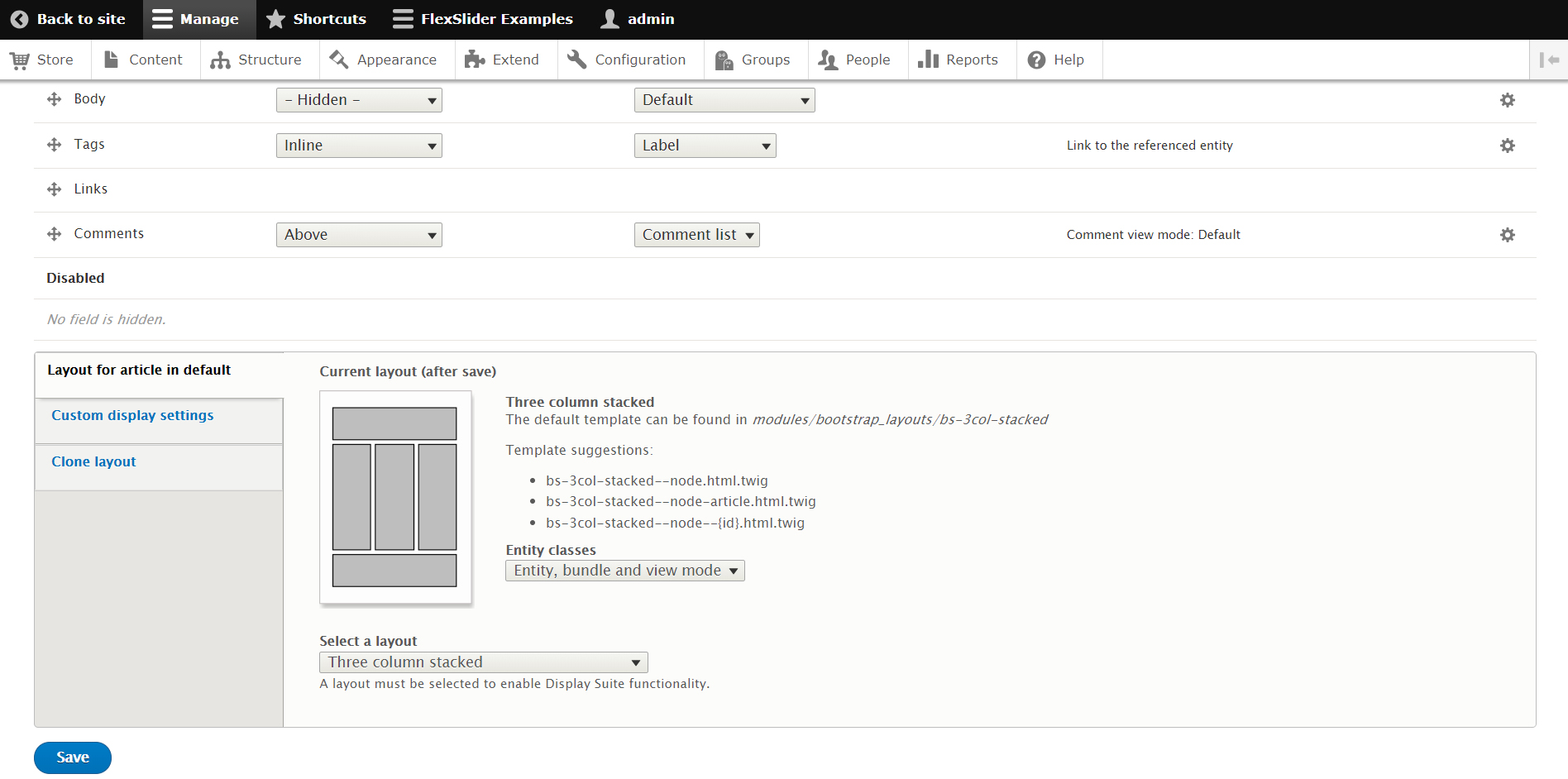
Task: Click the Comments row settings gear
Action: tap(1507, 235)
